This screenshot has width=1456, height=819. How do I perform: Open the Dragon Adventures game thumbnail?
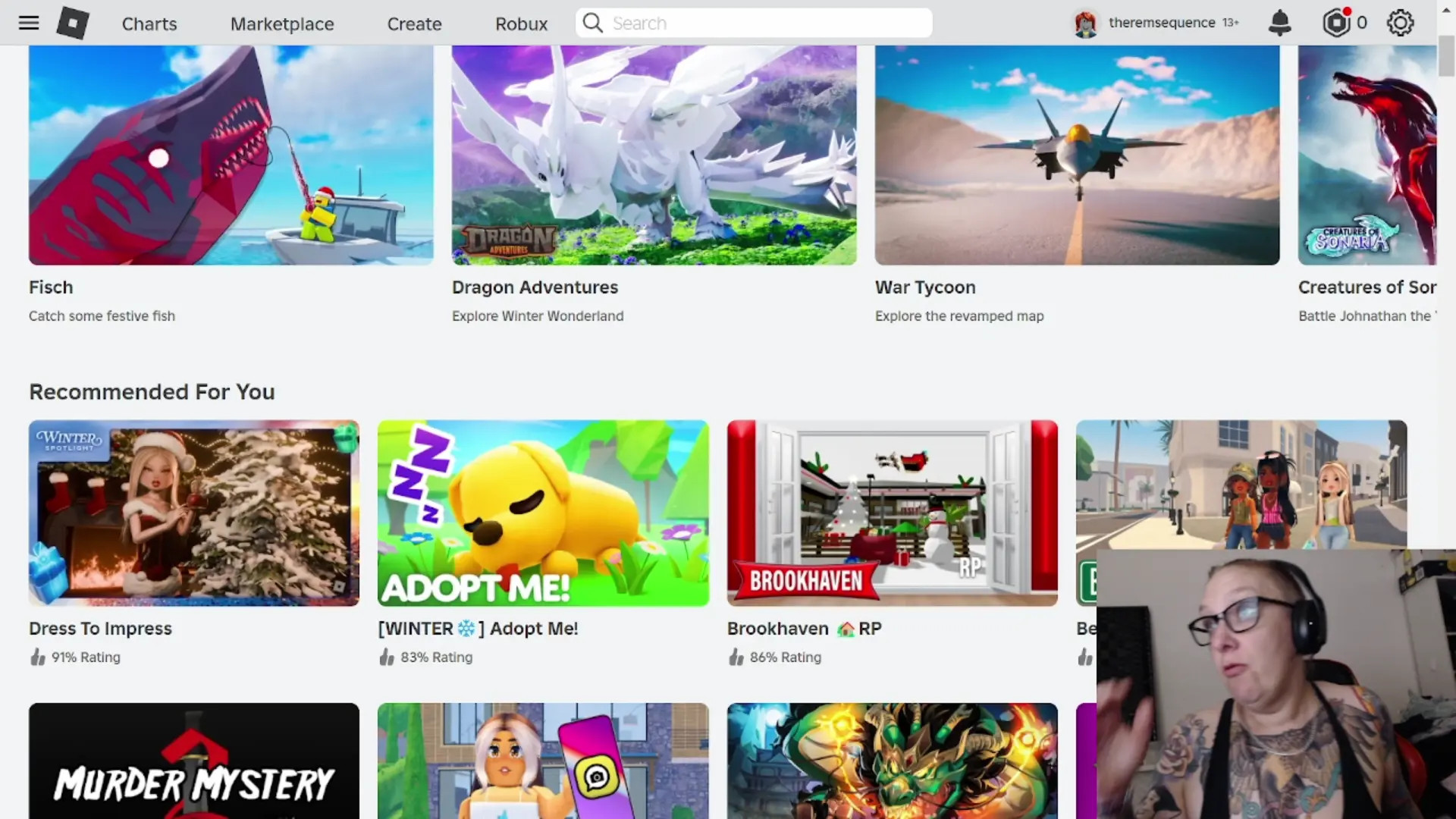[654, 155]
